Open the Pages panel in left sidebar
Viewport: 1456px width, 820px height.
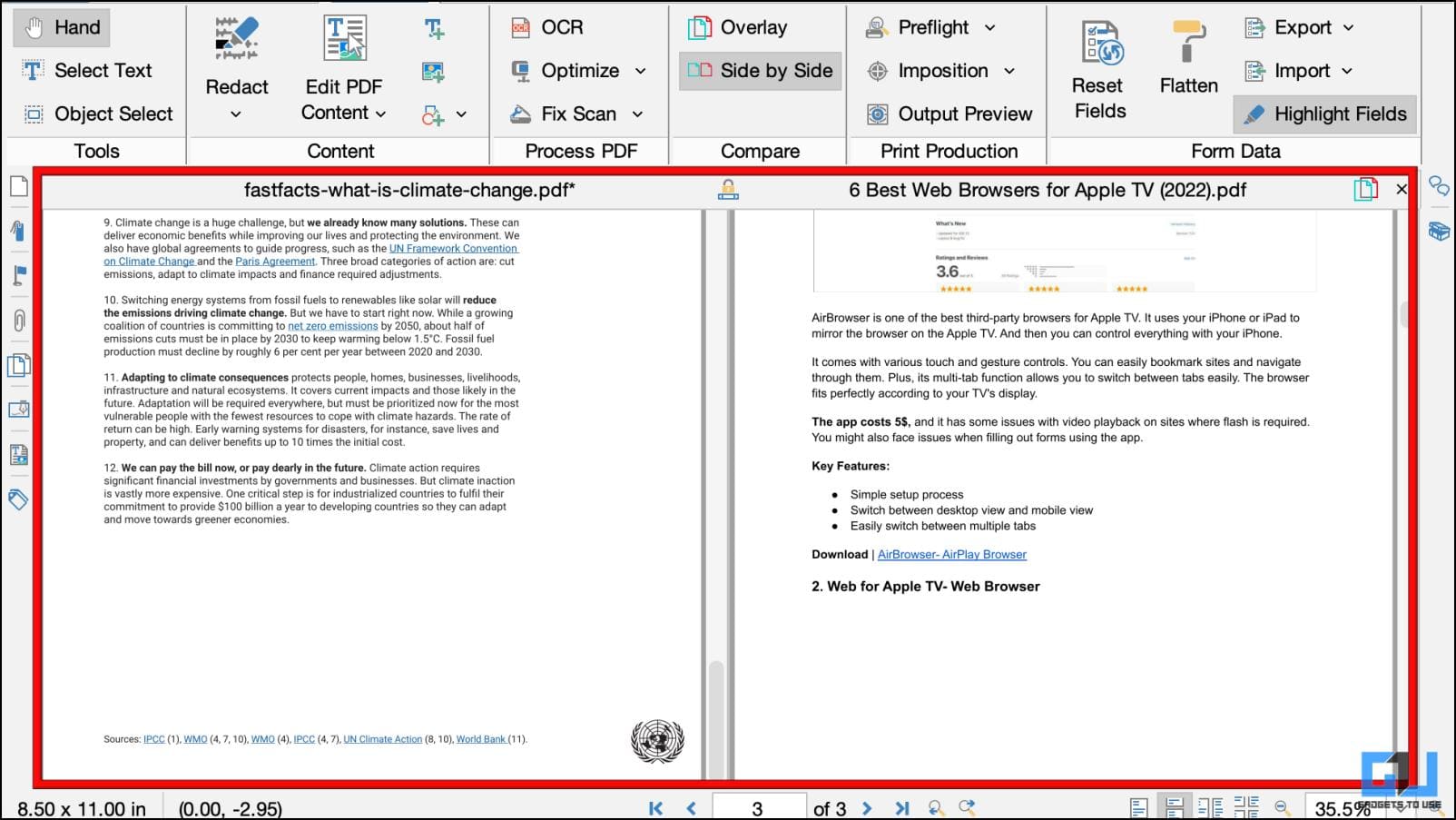[18, 187]
